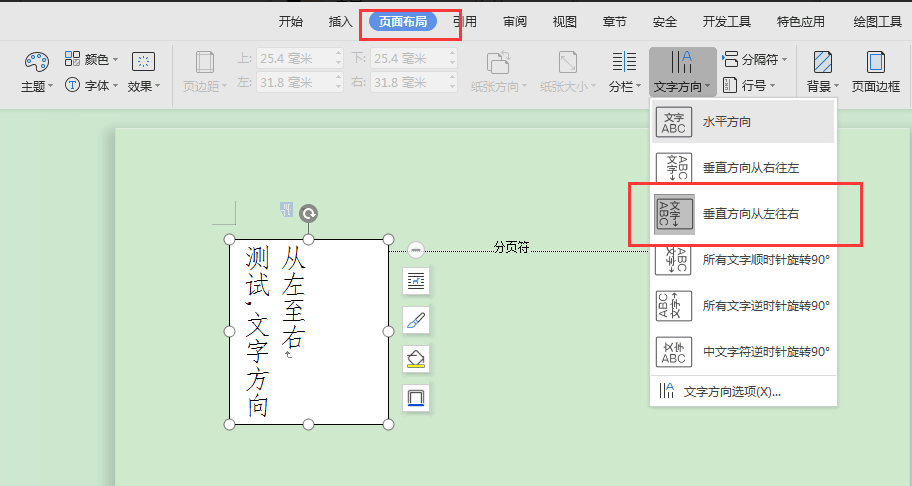912x486 pixels.
Task: Open the 纸张大小 paper size menu
Action: [568, 72]
